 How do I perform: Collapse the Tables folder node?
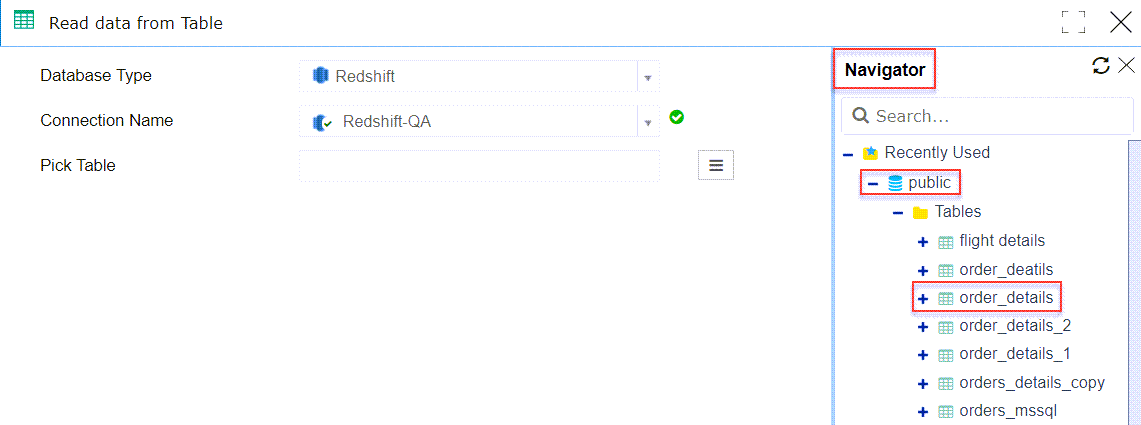click(899, 212)
